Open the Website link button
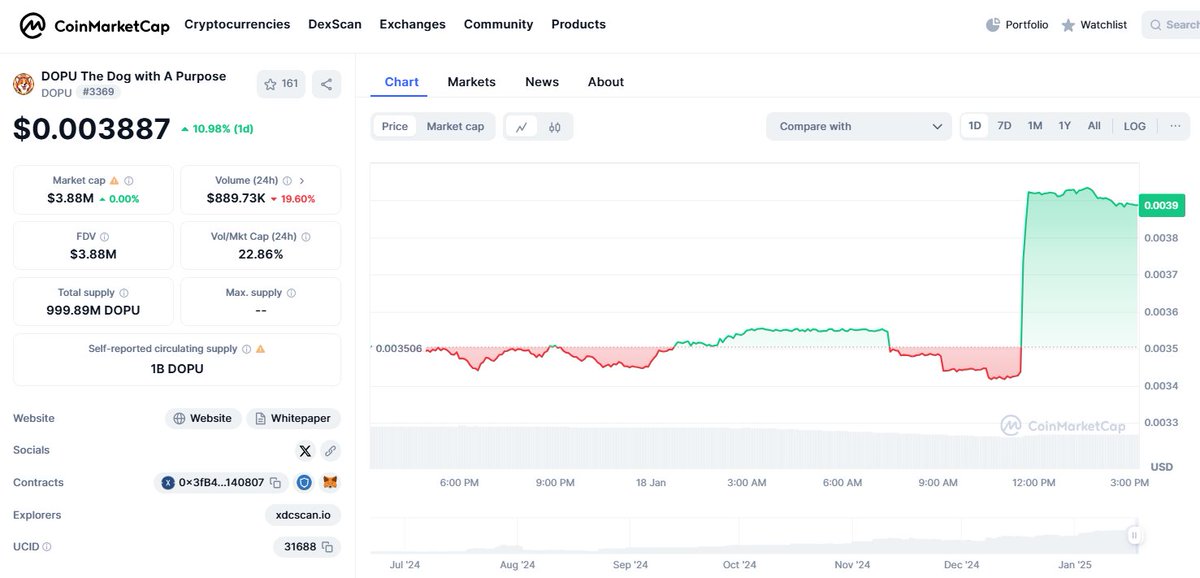 [x=203, y=419]
